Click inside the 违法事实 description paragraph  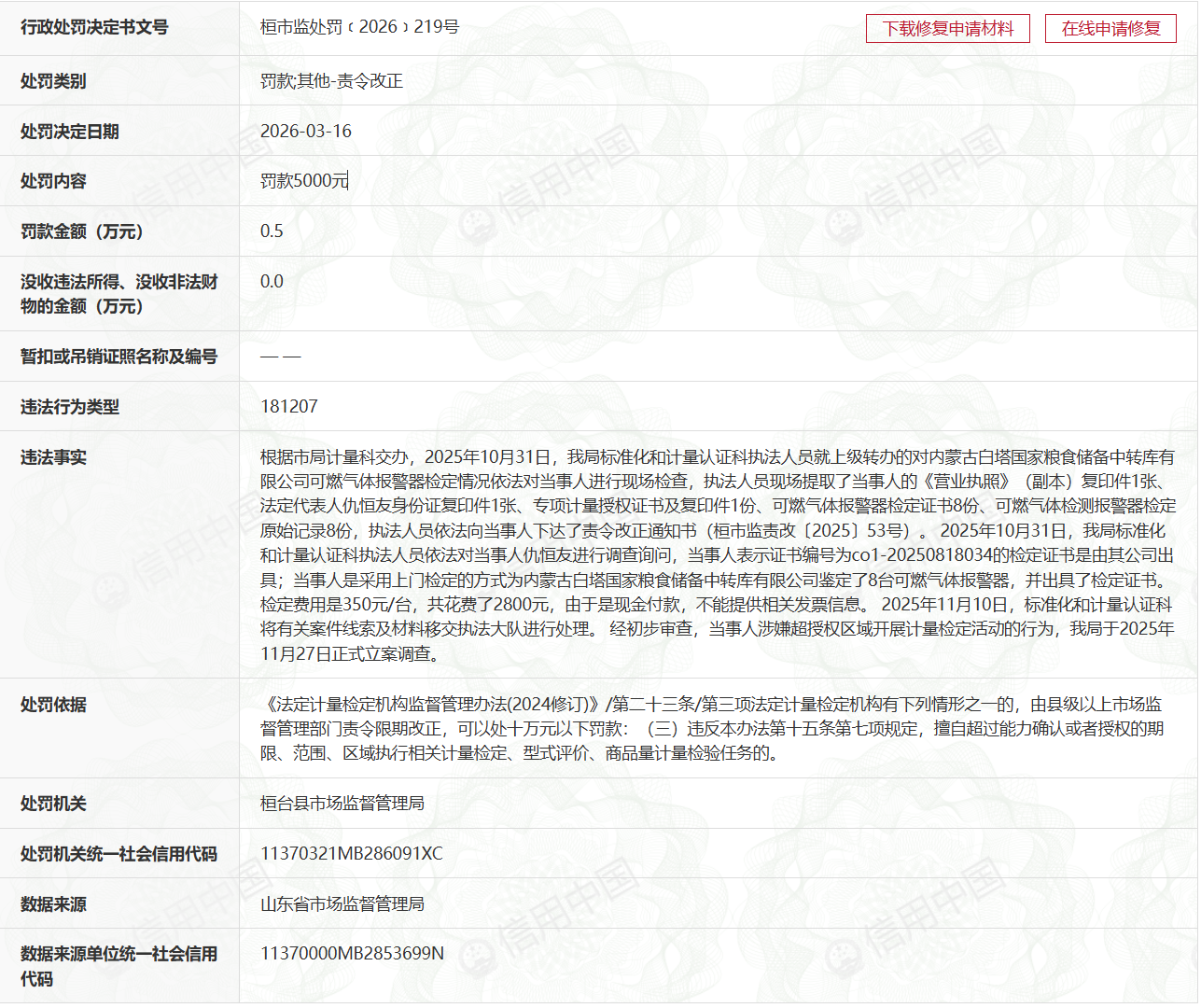[x=717, y=554]
